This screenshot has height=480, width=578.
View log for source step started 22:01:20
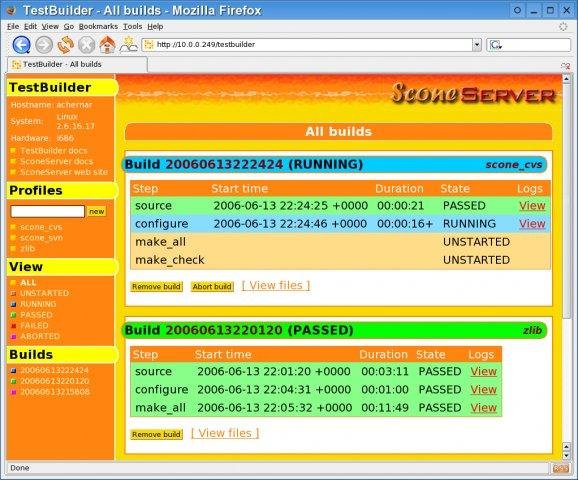coord(484,371)
